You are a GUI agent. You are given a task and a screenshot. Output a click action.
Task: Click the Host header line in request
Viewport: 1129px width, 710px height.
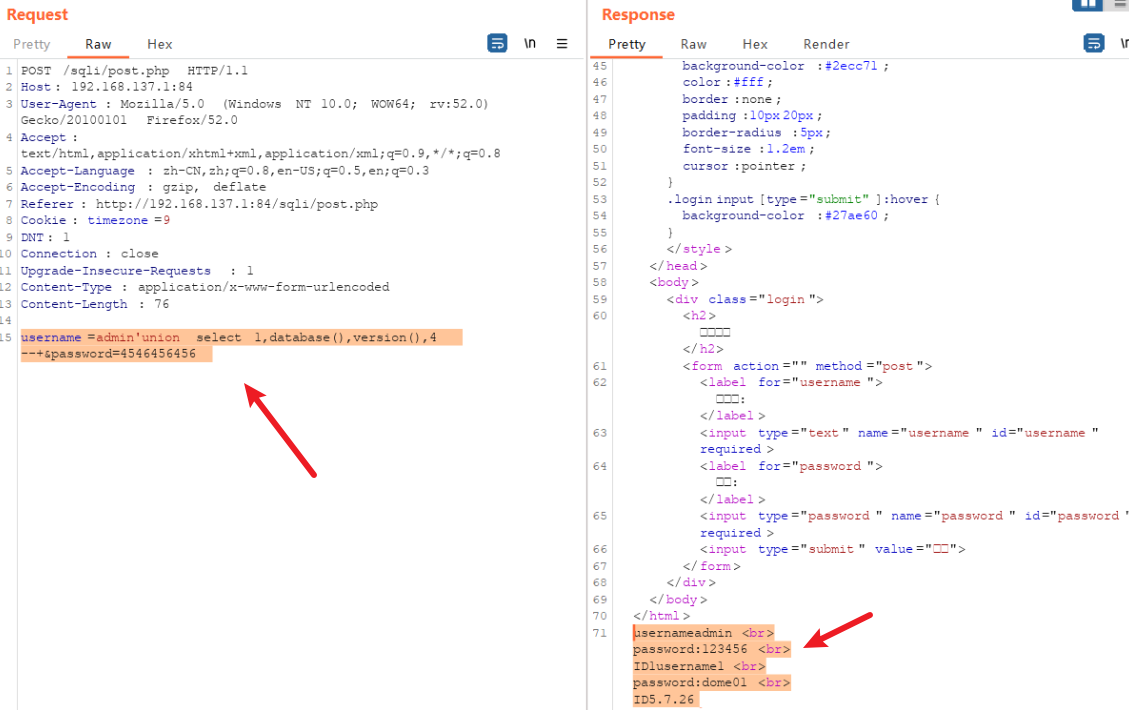point(106,87)
